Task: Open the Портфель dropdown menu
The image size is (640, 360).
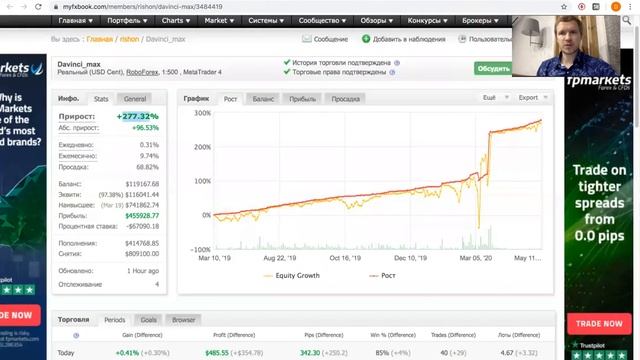Action: (127, 20)
